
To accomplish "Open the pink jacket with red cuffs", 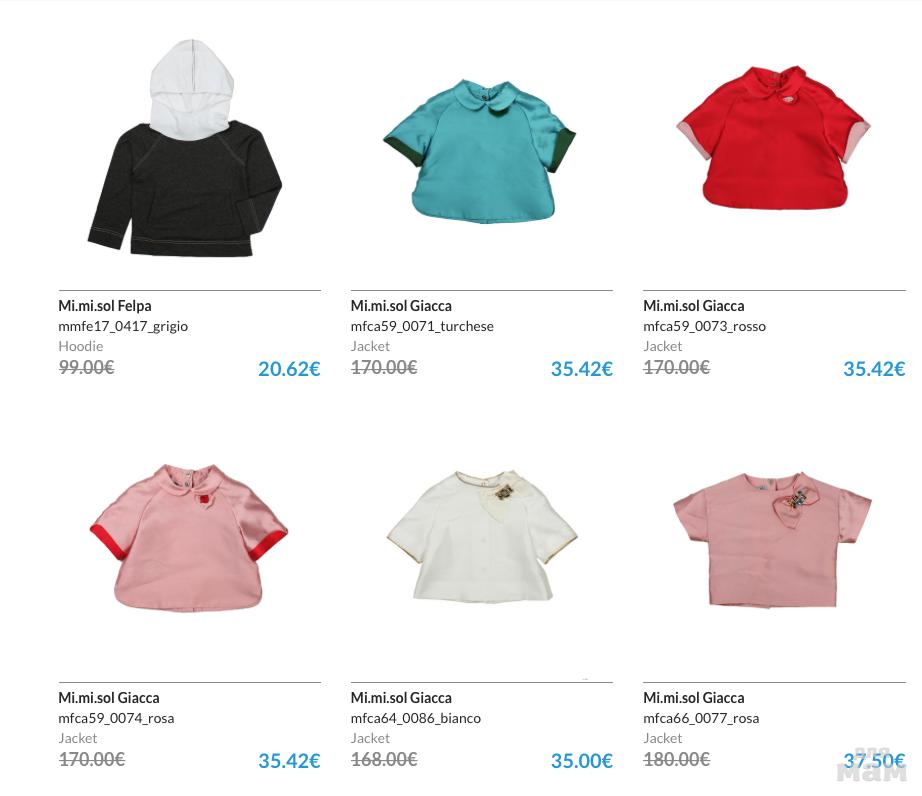I will (189, 538).
